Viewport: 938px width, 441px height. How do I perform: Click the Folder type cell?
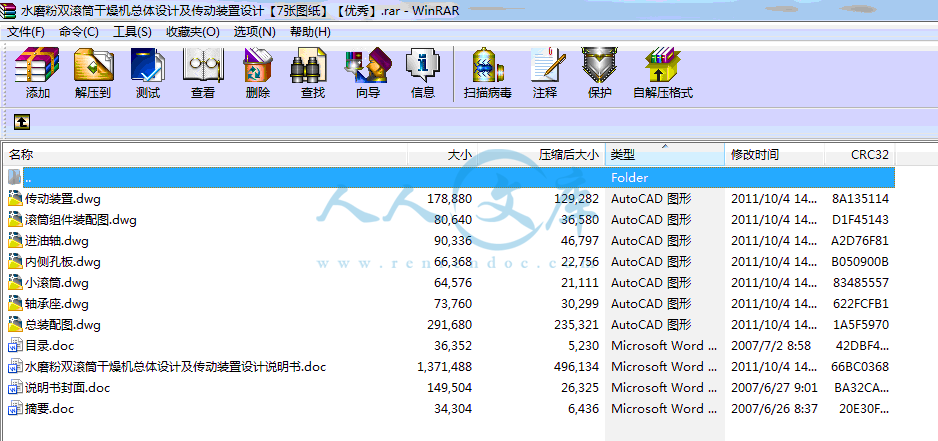(630, 178)
